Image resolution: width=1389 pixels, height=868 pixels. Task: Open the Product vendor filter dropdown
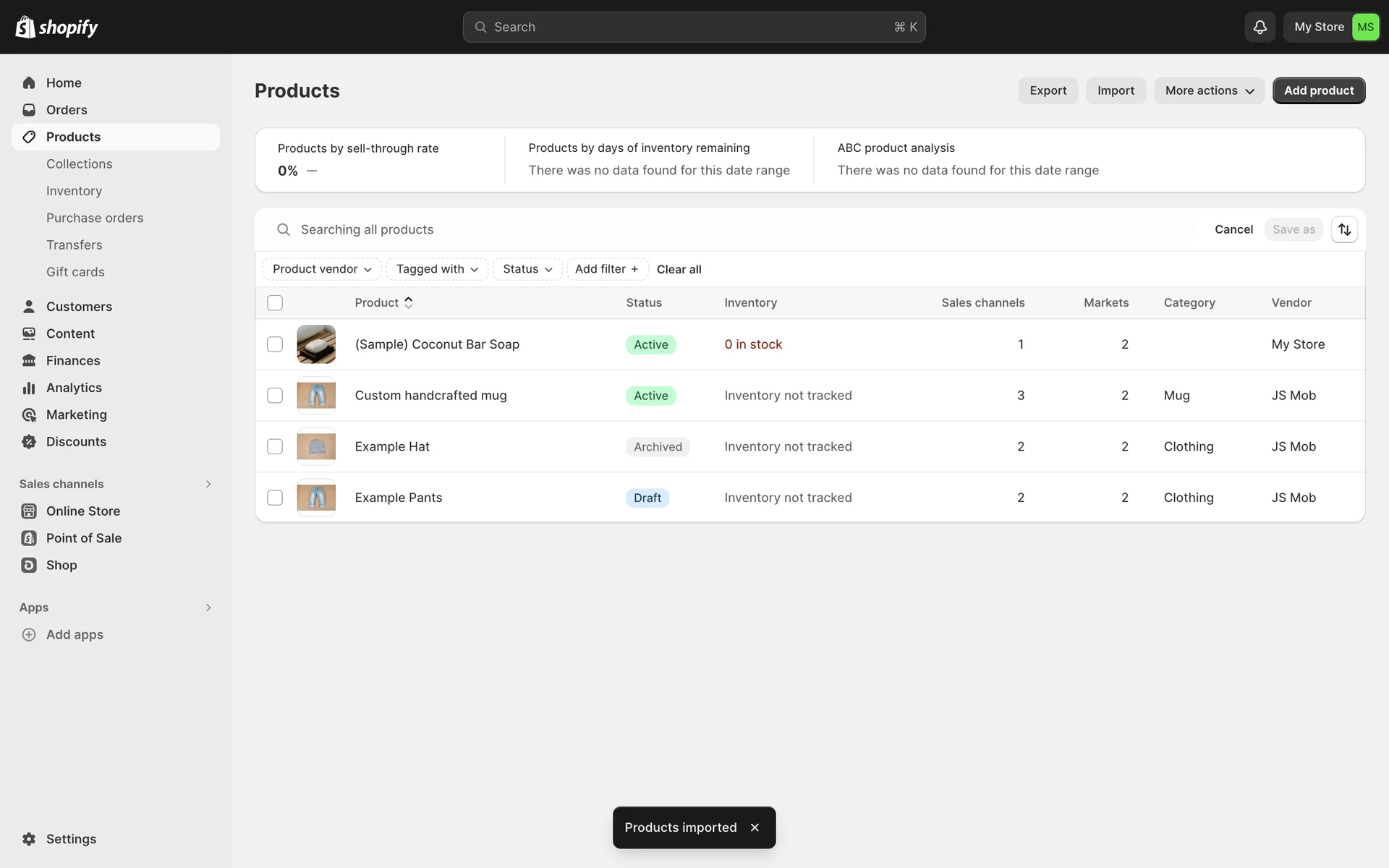(322, 269)
